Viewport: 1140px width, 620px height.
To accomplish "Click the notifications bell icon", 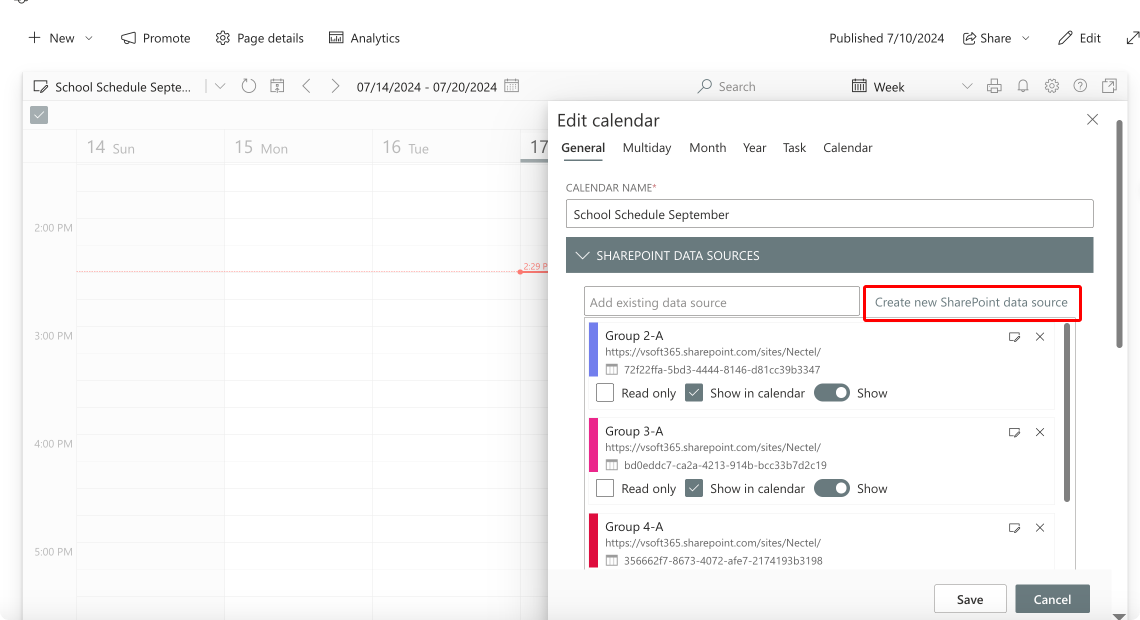I will 1023,86.
